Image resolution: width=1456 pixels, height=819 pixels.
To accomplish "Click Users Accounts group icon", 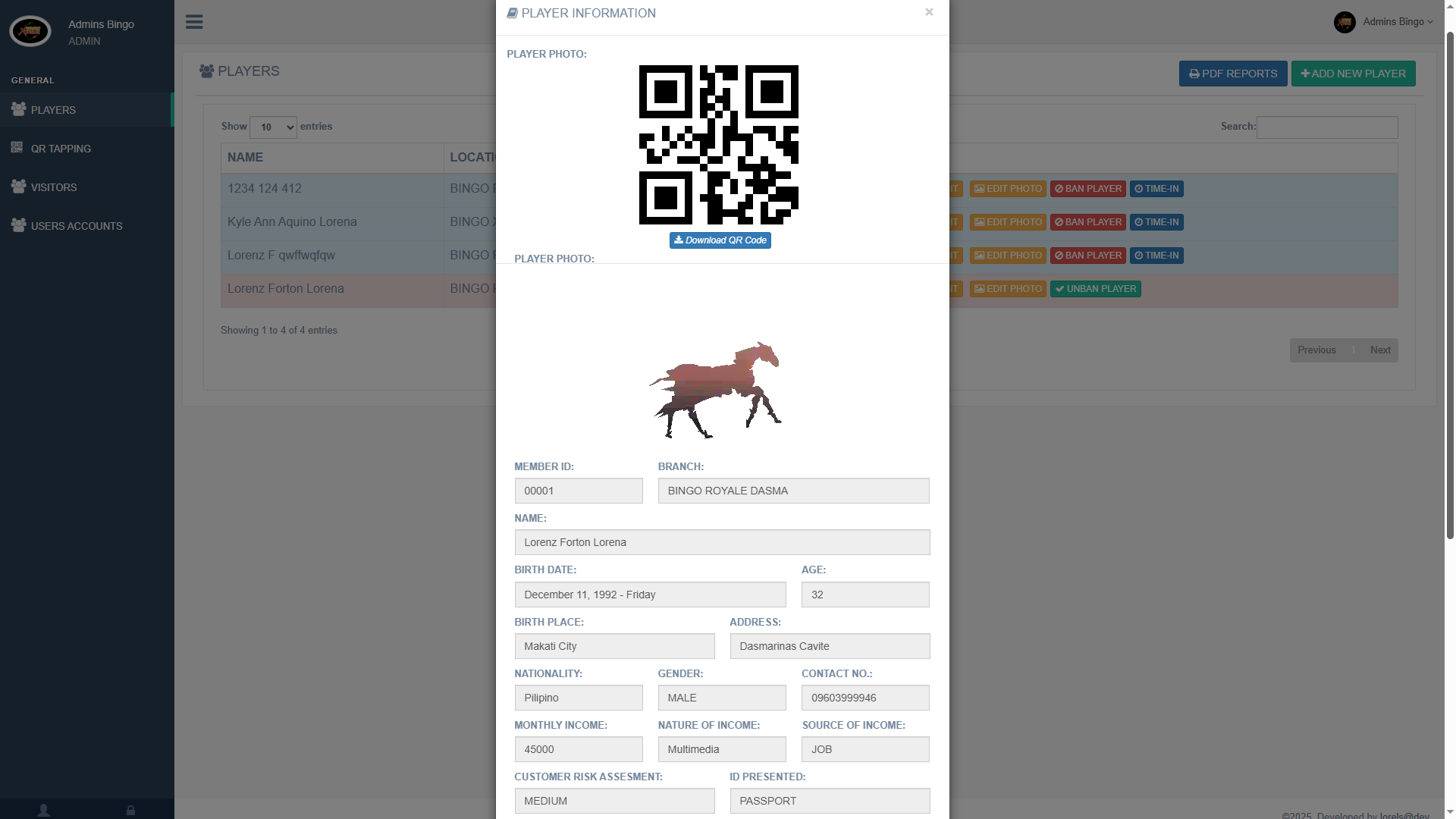I will 18,225.
